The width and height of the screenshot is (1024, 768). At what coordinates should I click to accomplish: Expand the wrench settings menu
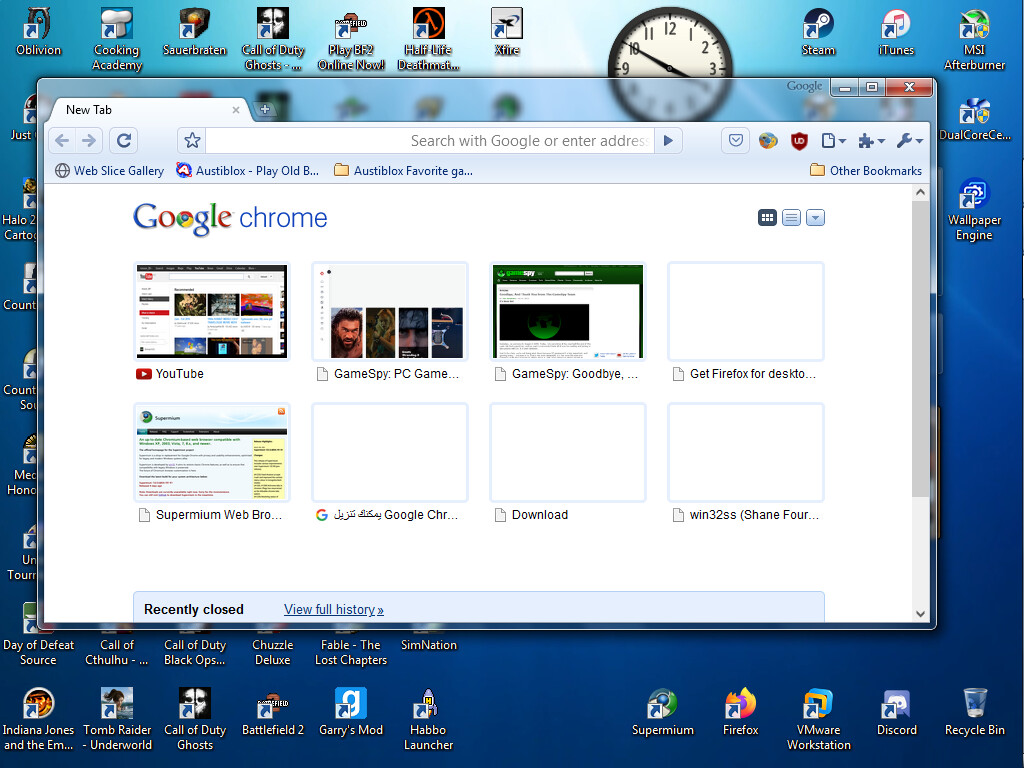pos(909,140)
